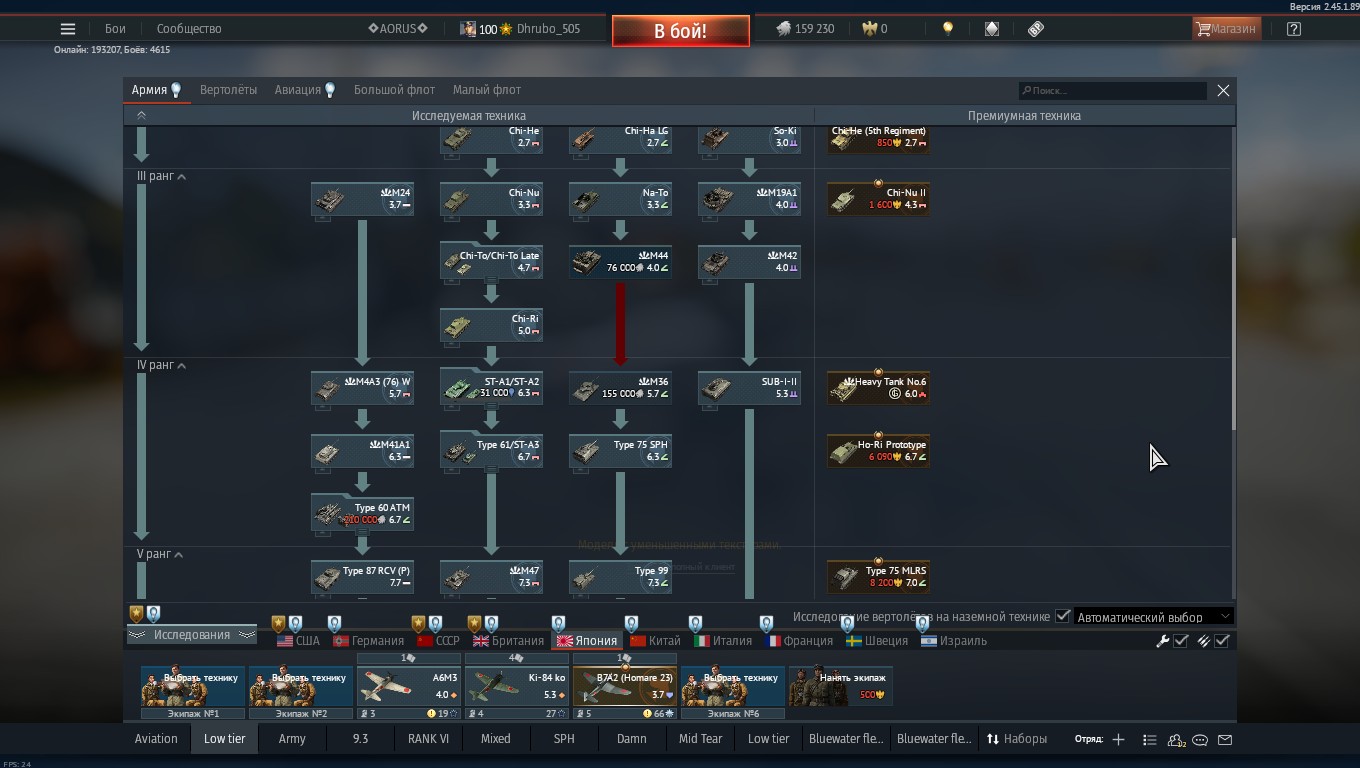Select the Type 75 SPH vehicle
1360x768 pixels.
(x=620, y=451)
